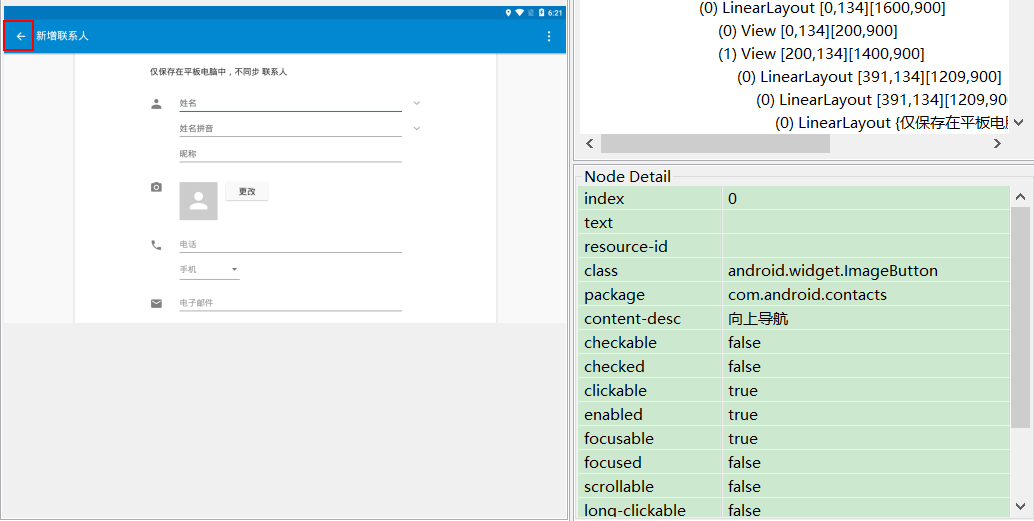Click the 新增联系人 title text
The image size is (1034, 521).
point(62,36)
